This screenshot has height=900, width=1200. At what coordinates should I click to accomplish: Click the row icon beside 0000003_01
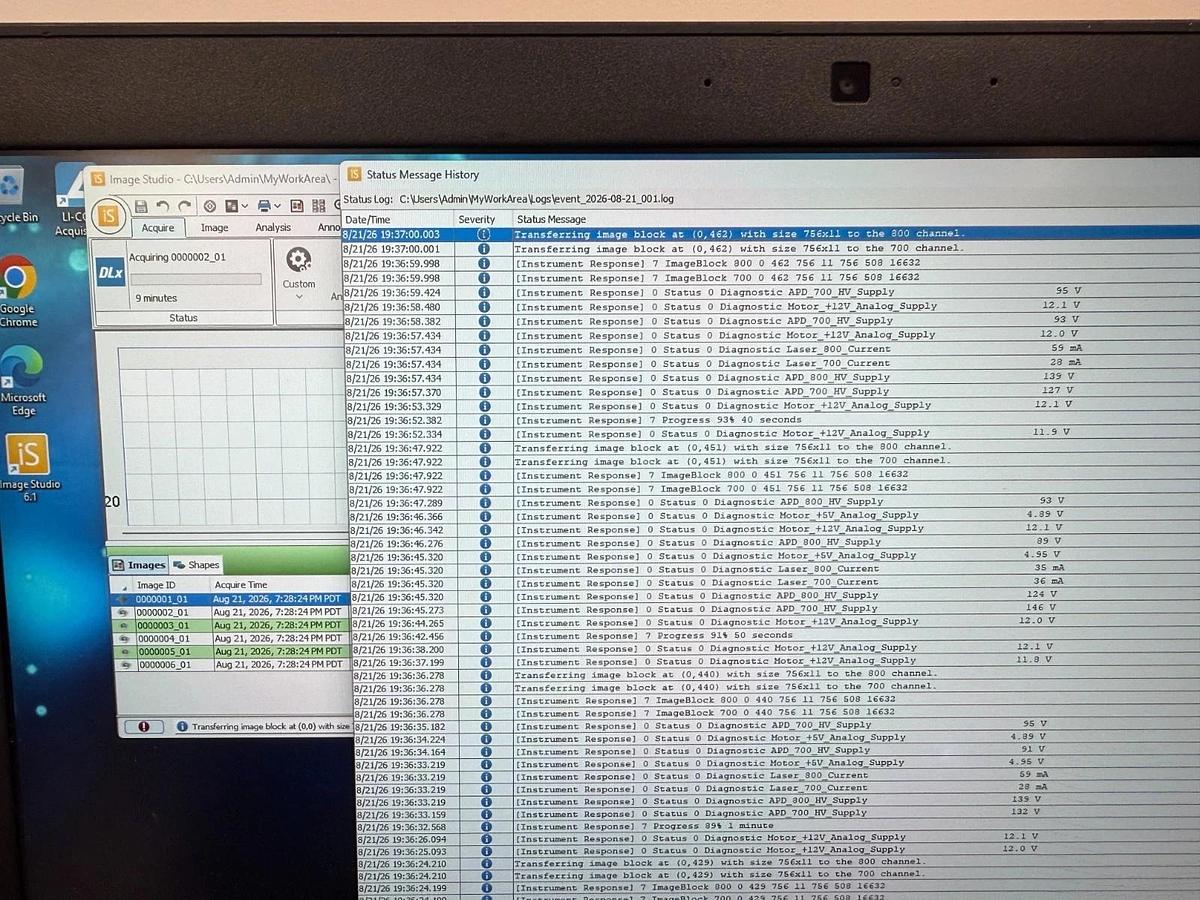[124, 625]
